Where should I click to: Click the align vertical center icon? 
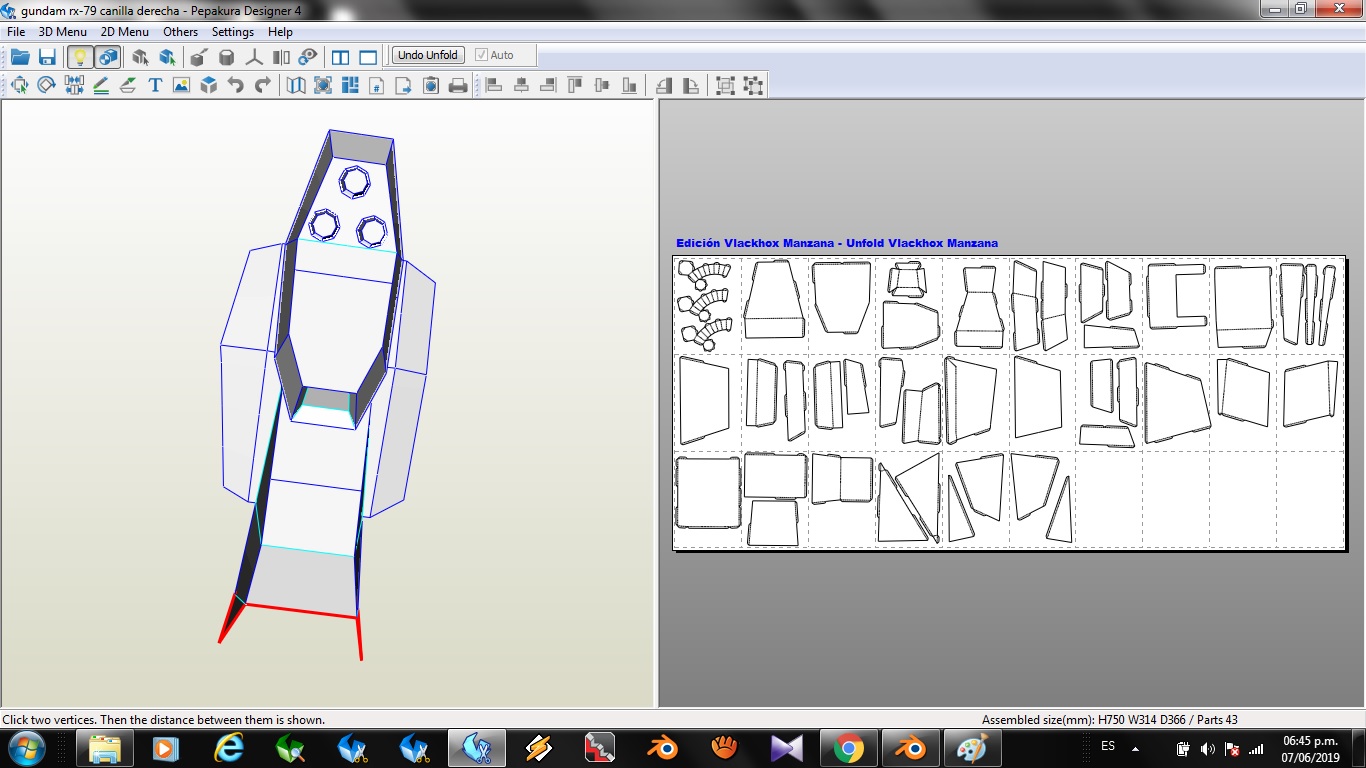pyautogui.click(x=602, y=85)
